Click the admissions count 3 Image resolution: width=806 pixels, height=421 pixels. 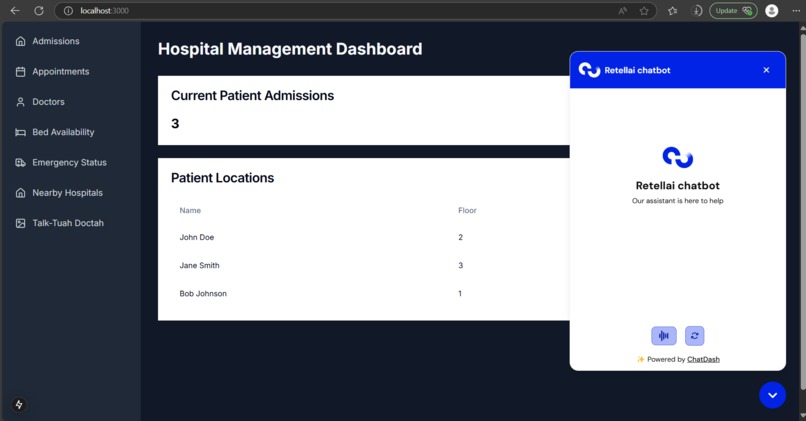[175, 123]
